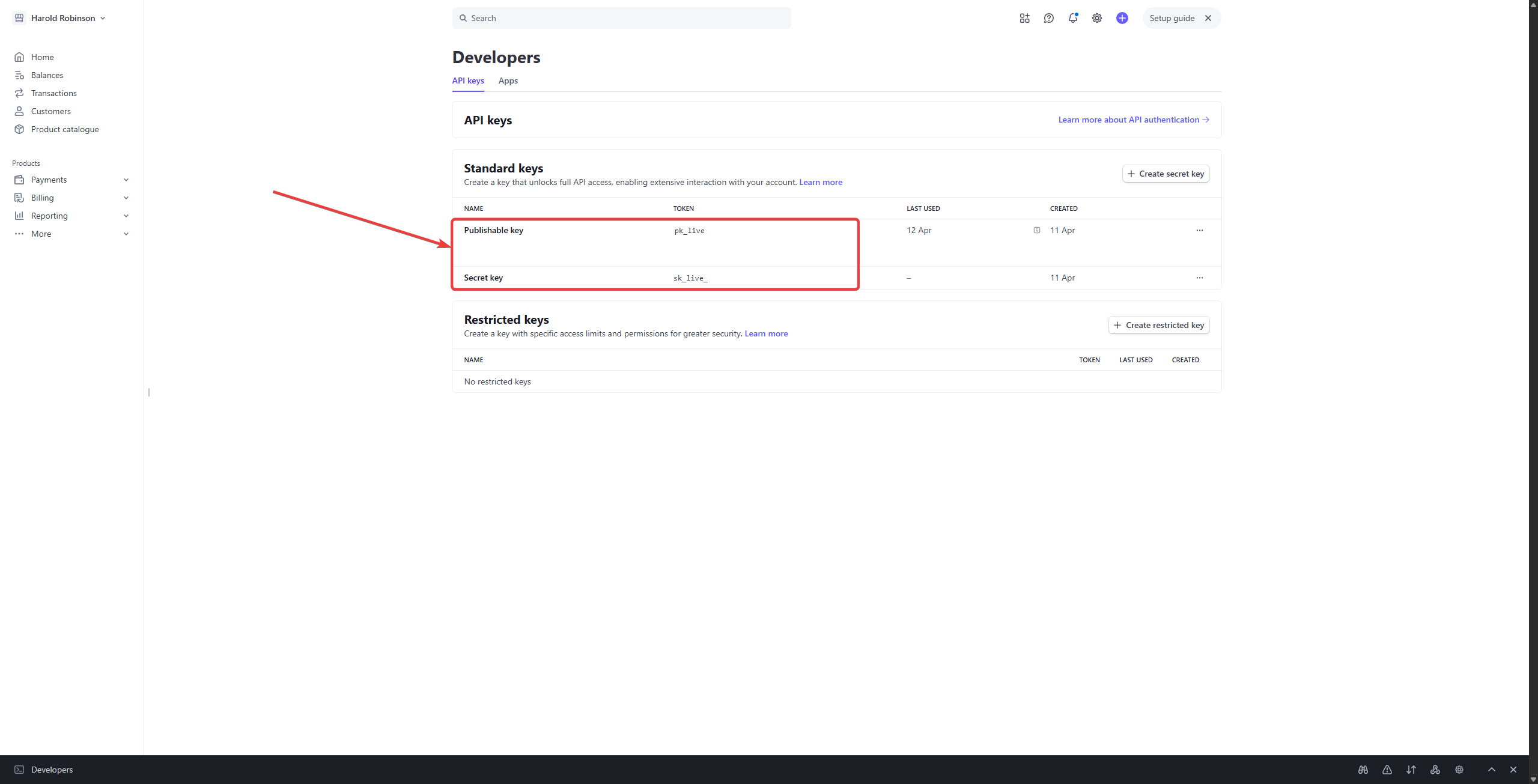Open the notifications bell
The height and width of the screenshot is (784, 1538).
[1073, 18]
